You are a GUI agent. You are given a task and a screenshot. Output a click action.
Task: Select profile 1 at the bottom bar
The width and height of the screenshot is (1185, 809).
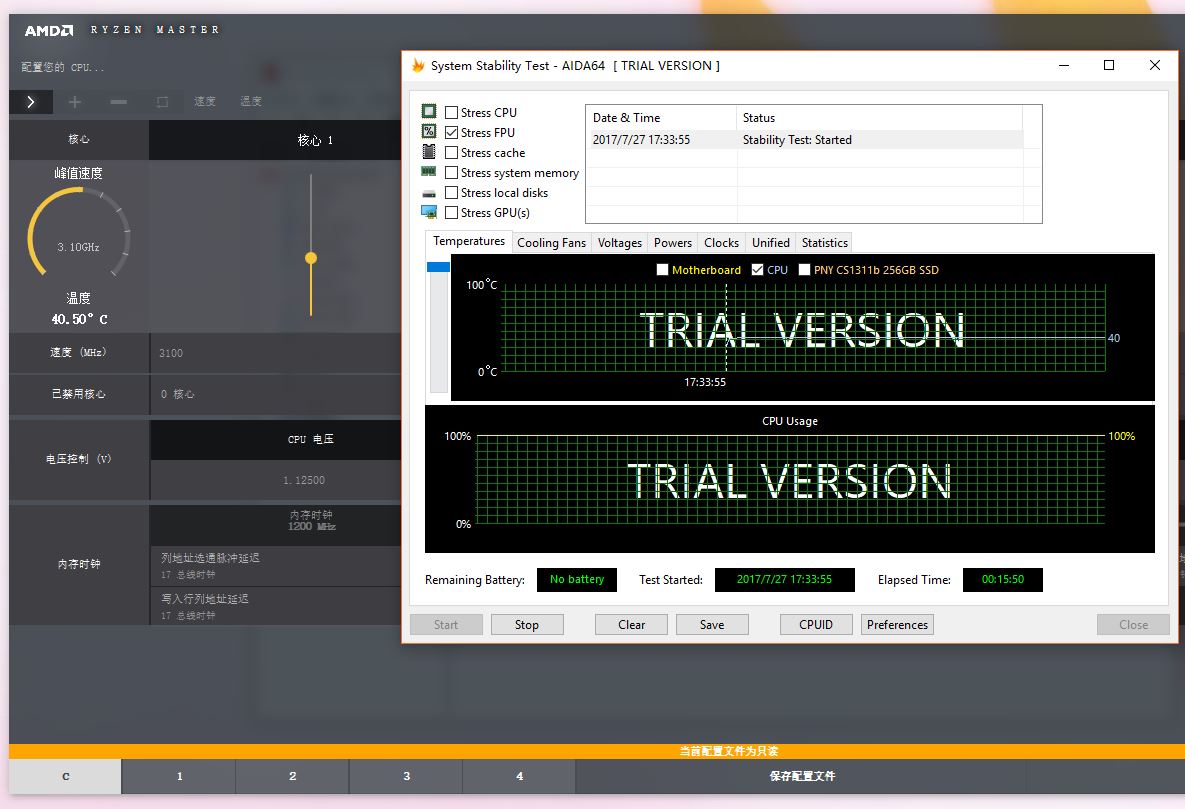[x=178, y=776]
